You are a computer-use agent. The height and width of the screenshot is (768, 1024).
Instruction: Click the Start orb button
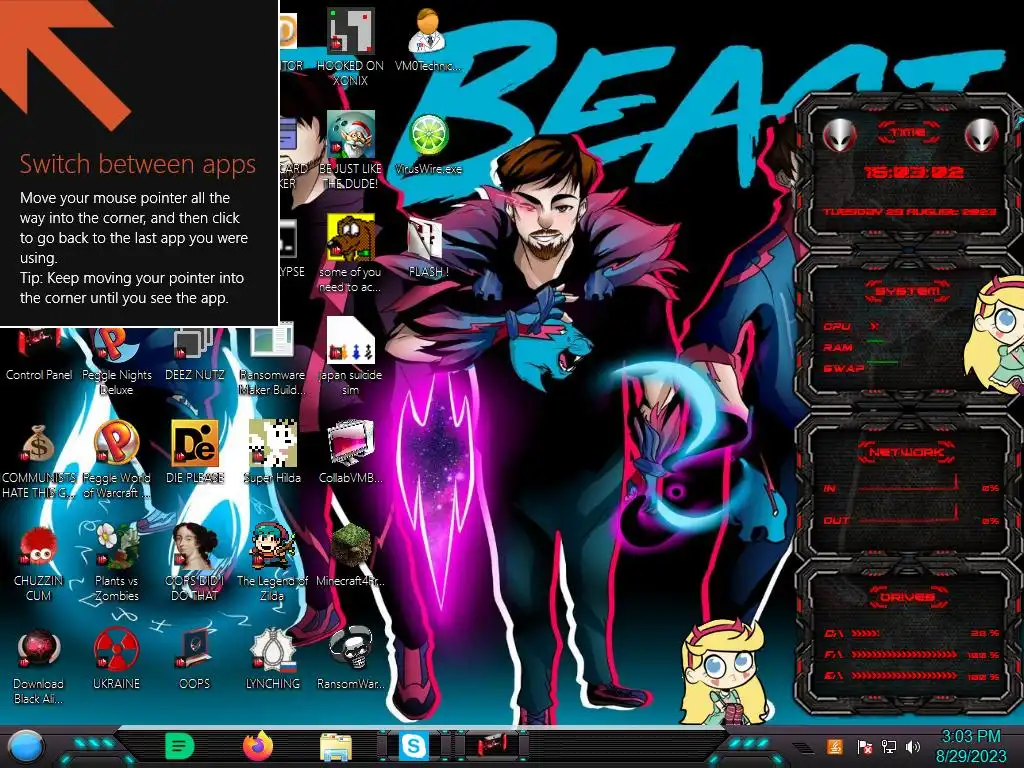click(26, 746)
